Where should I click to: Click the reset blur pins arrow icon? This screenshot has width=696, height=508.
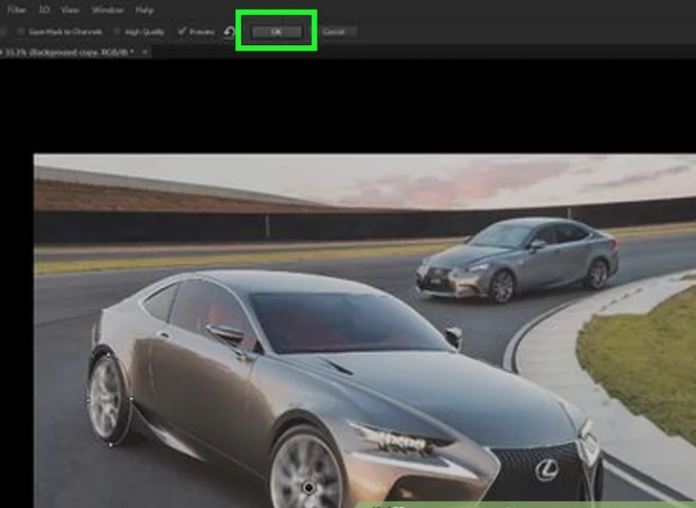(229, 32)
